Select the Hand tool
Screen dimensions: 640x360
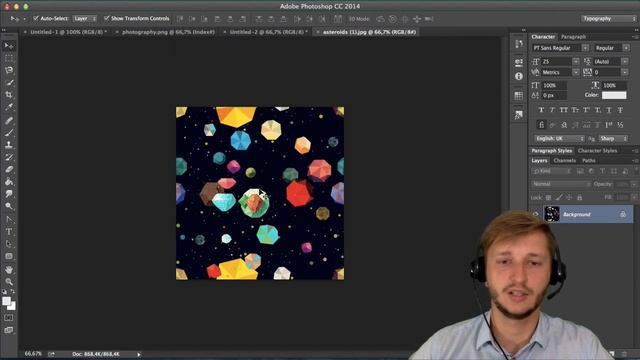pos(9,270)
